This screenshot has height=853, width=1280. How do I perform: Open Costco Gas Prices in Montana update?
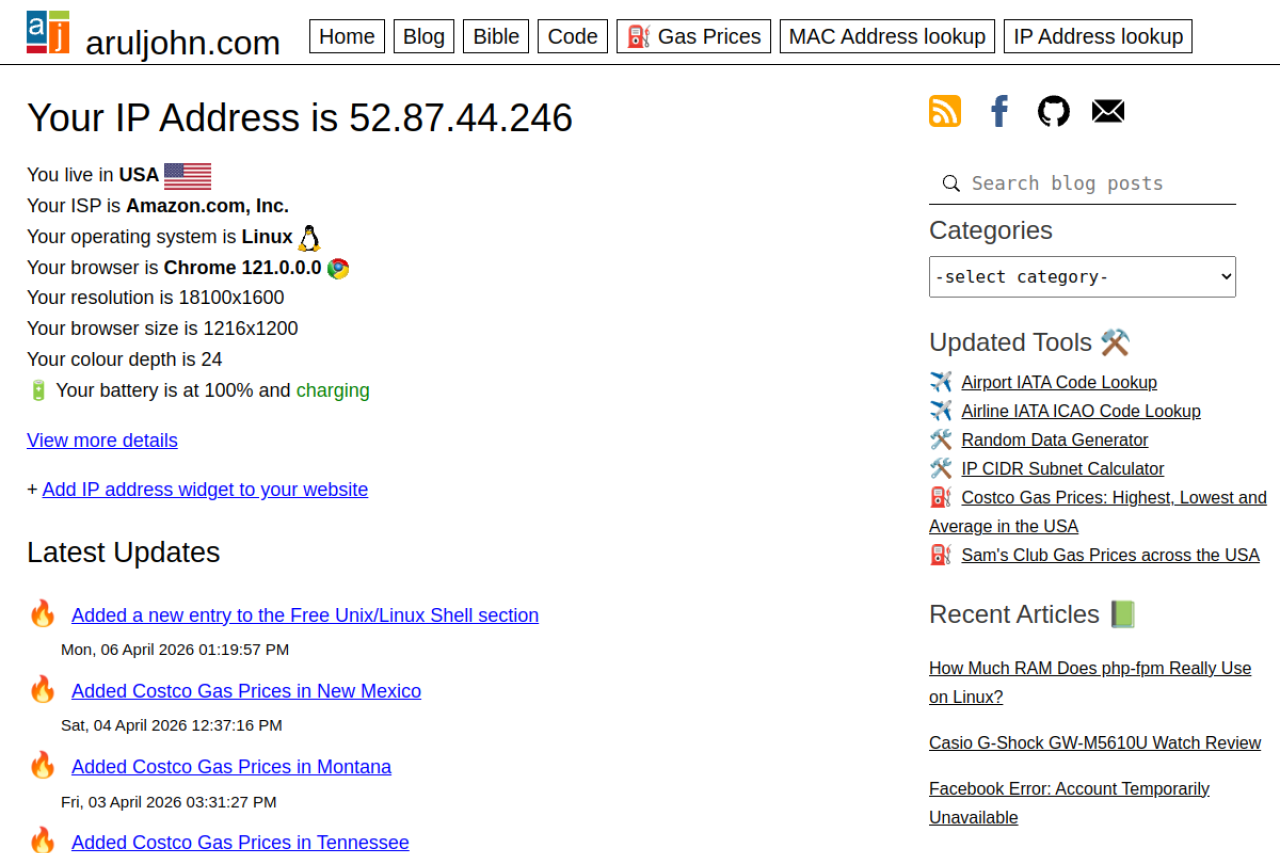231,767
